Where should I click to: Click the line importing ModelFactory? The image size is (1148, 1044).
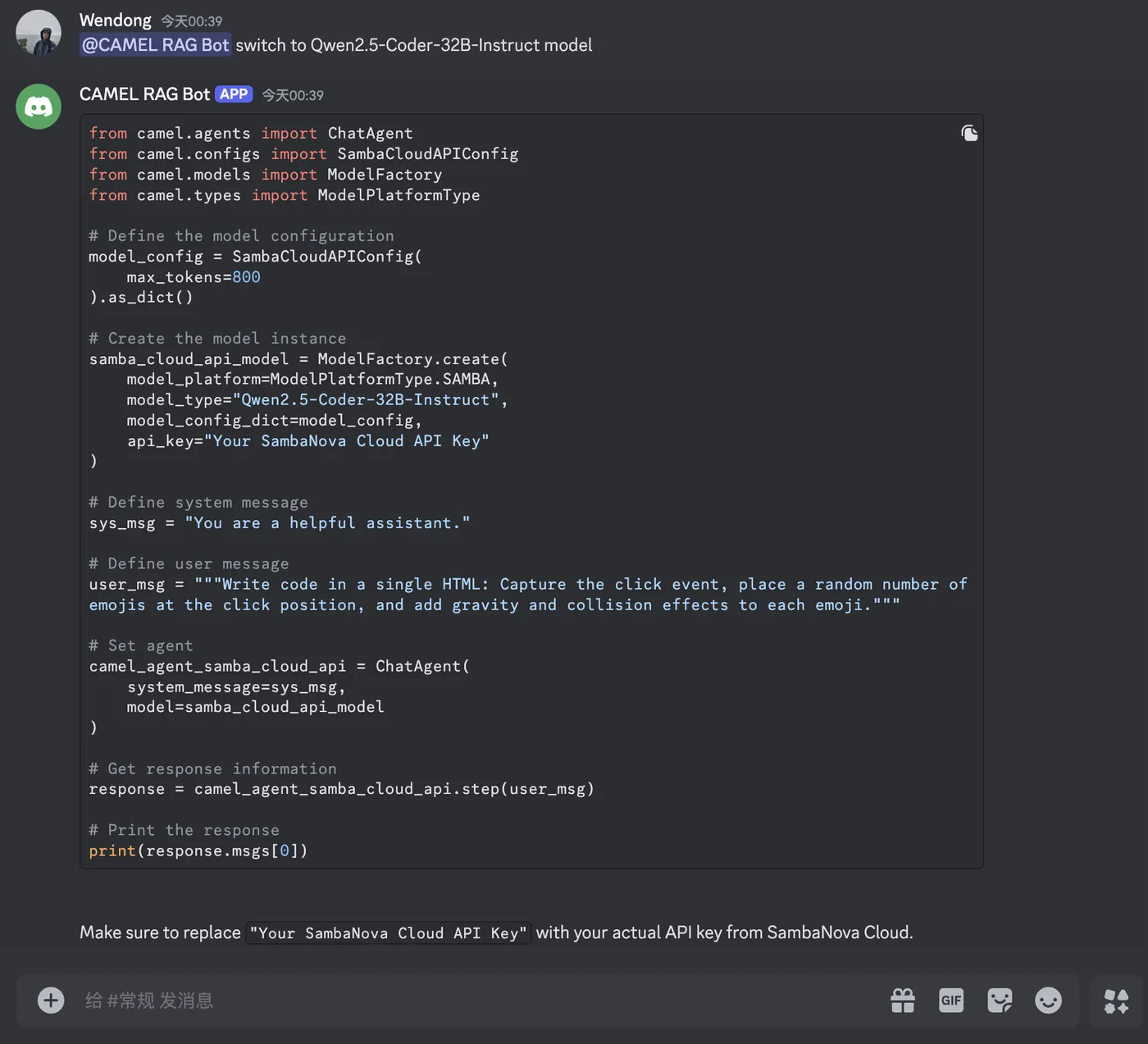[266, 174]
